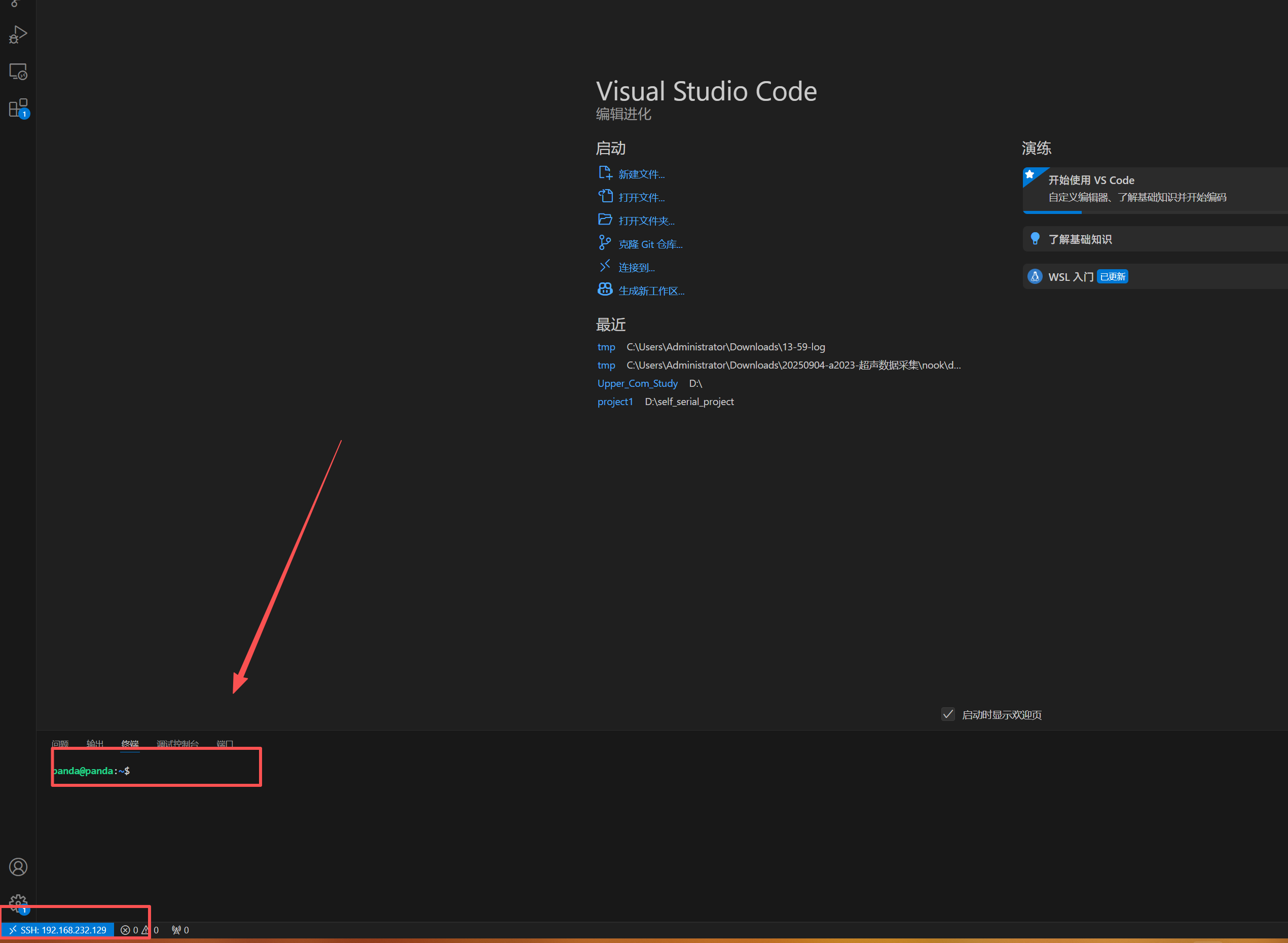Click the 克隆 Git 仓库... link
The image size is (1288, 943).
tap(650, 244)
